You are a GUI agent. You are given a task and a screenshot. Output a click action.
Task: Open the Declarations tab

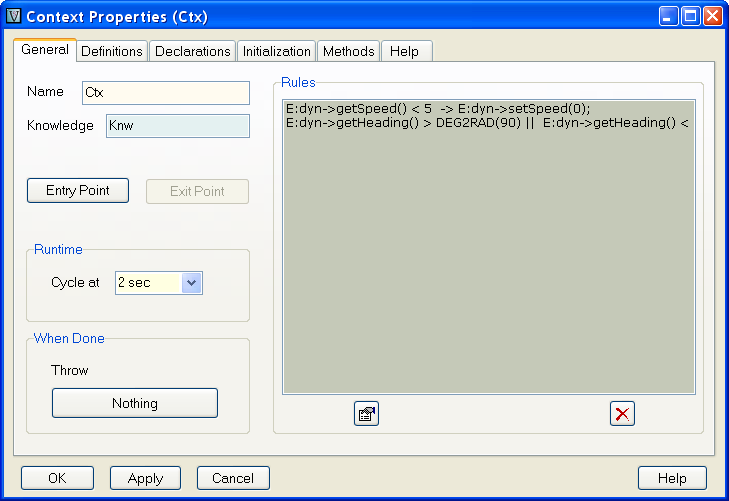coord(193,51)
